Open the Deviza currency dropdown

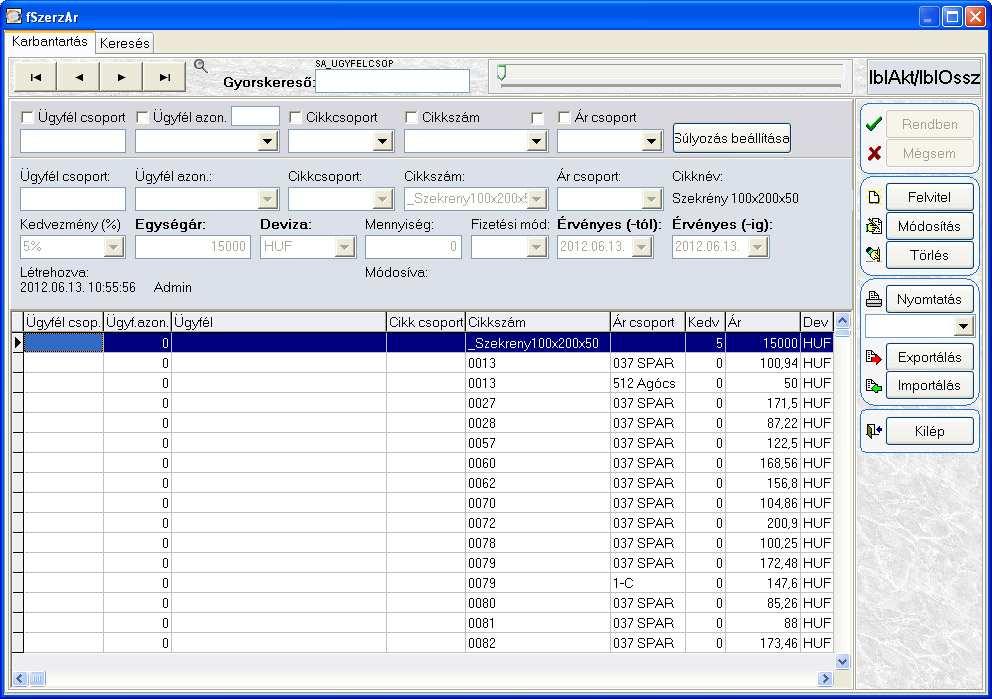[x=344, y=247]
